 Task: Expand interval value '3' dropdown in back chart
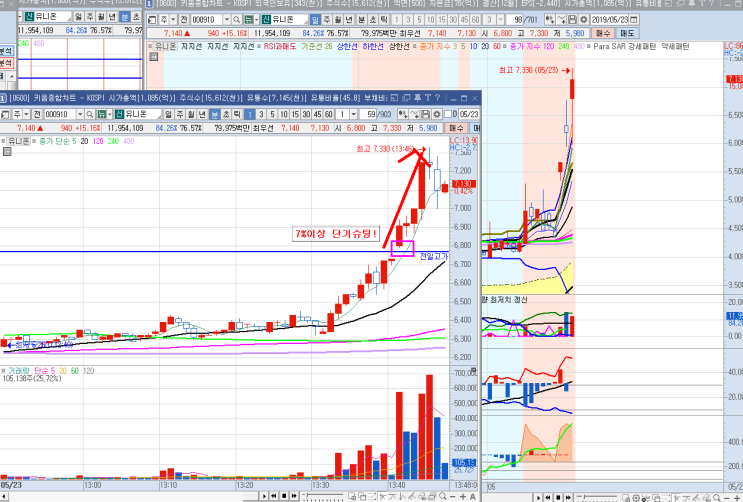click(x=500, y=20)
